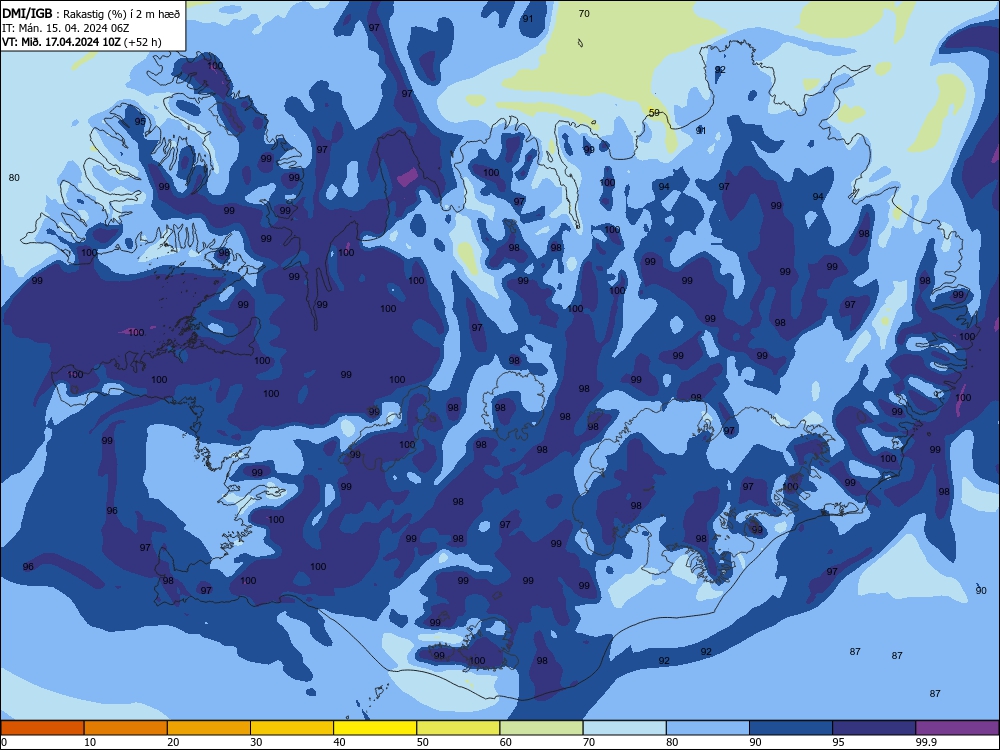This screenshot has width=1000, height=750.
Task: Select the purple above-99.9 legend swatch
Action: point(957,728)
